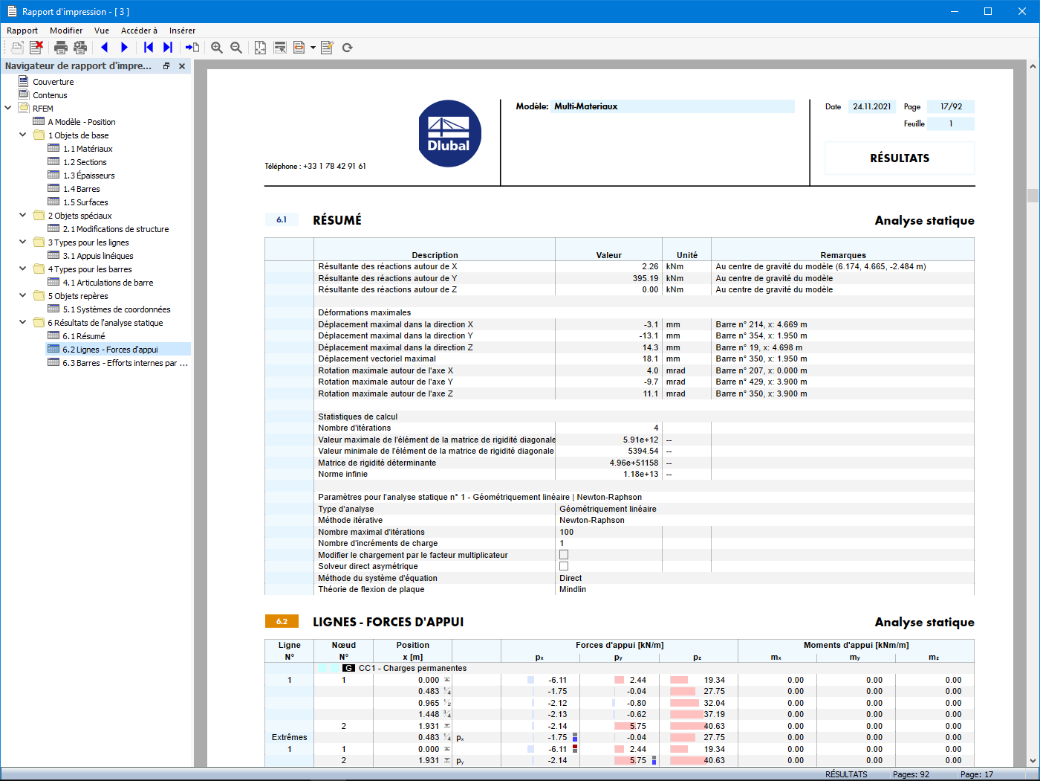The image size is (1040, 781).
Task: Jump to last page icon
Action: pyautogui.click(x=168, y=47)
